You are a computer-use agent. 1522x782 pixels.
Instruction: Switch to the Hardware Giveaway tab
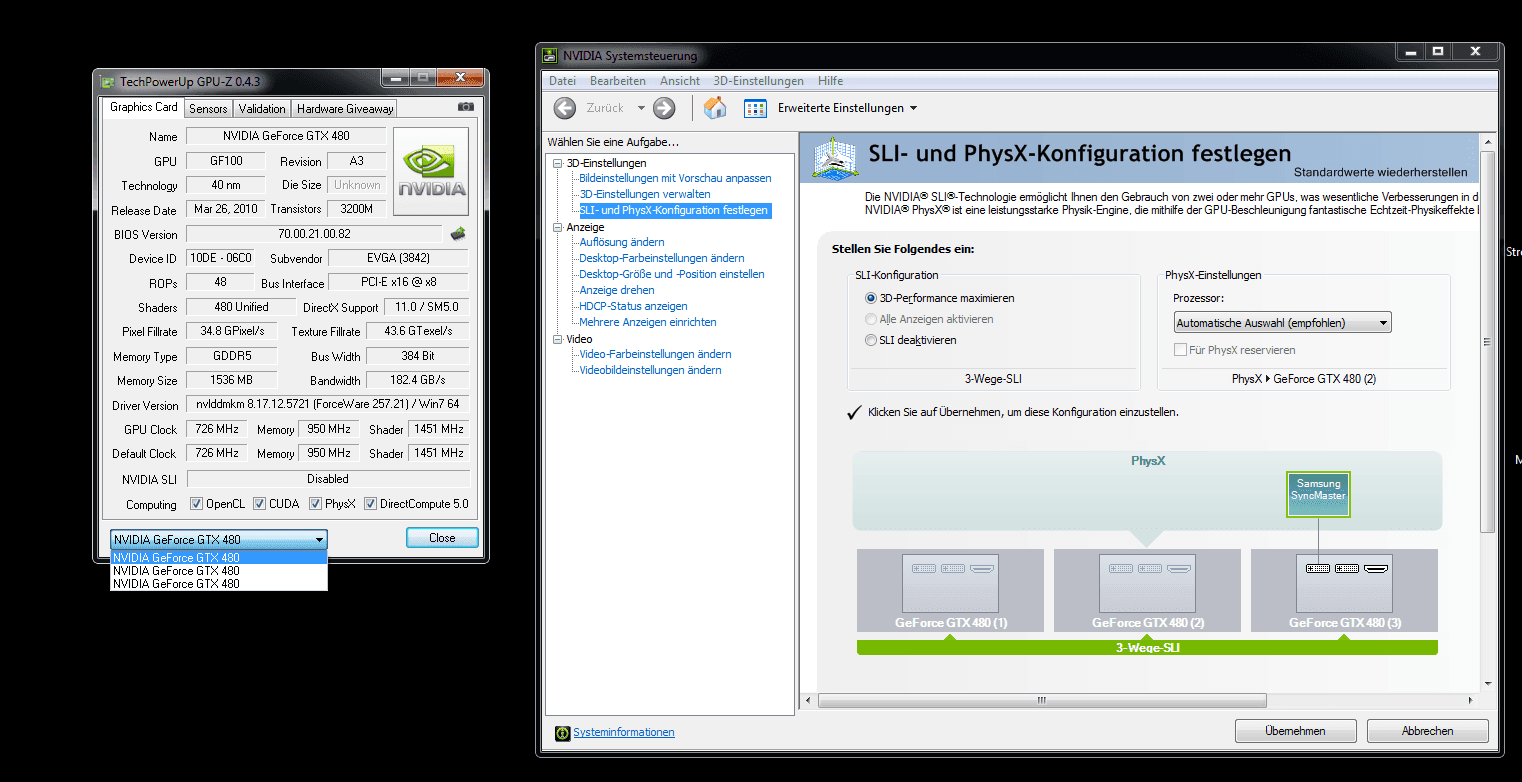[x=345, y=109]
